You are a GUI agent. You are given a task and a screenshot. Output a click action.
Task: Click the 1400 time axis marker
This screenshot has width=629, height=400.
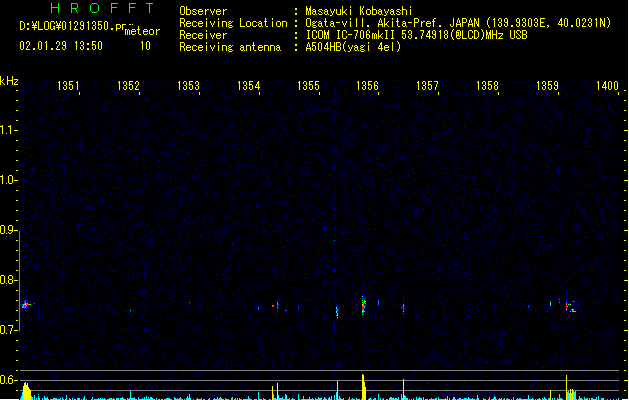coord(607,86)
